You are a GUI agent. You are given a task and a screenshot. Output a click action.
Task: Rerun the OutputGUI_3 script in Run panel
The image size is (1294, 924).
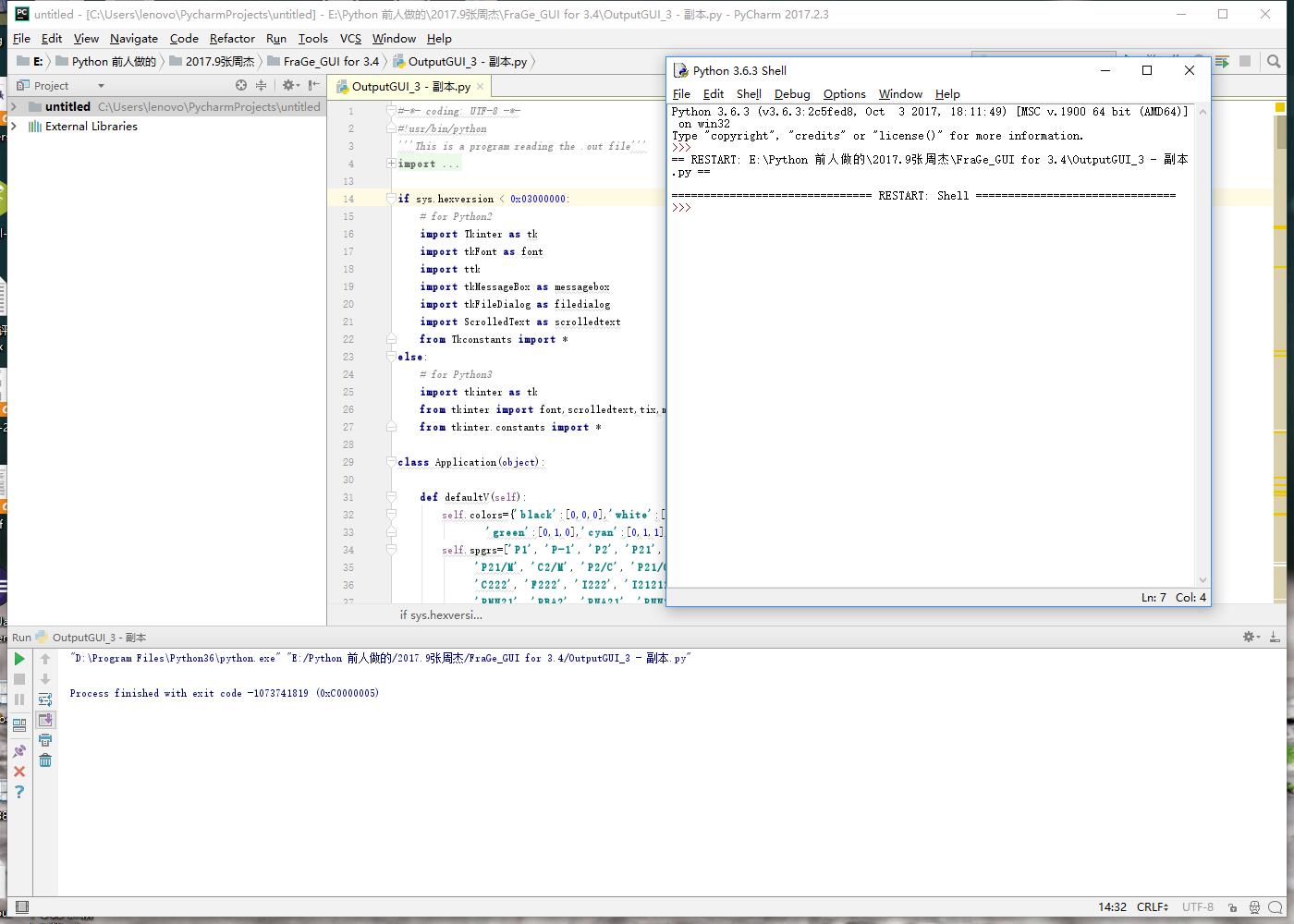[x=18, y=659]
